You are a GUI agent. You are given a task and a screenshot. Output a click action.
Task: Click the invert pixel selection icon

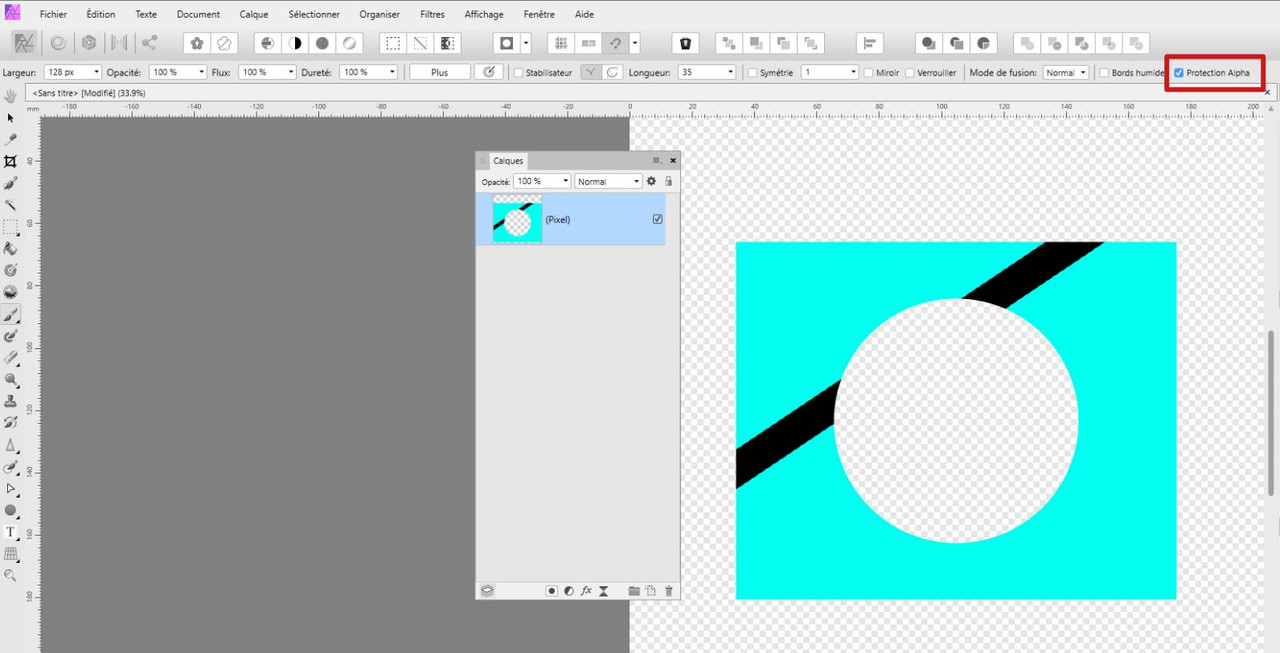(448, 43)
